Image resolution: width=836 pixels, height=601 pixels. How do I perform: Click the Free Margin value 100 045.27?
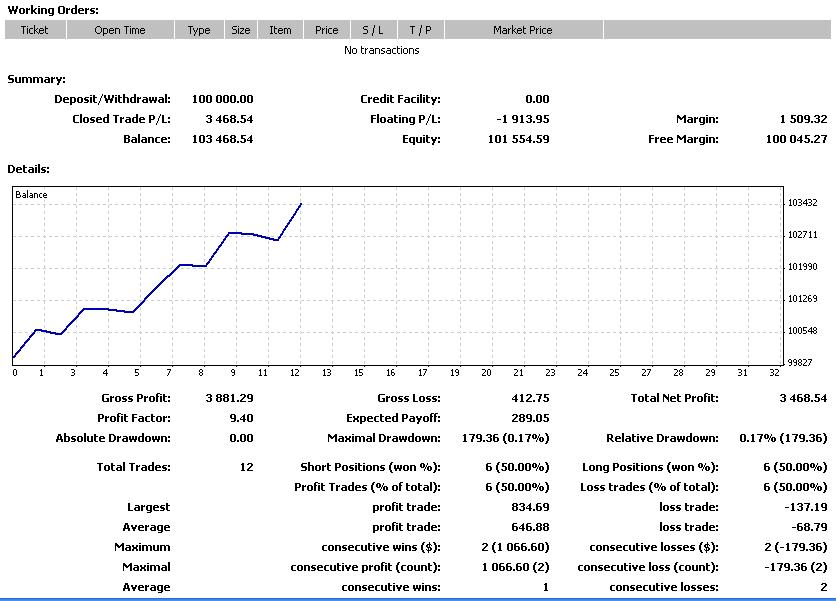(x=797, y=139)
